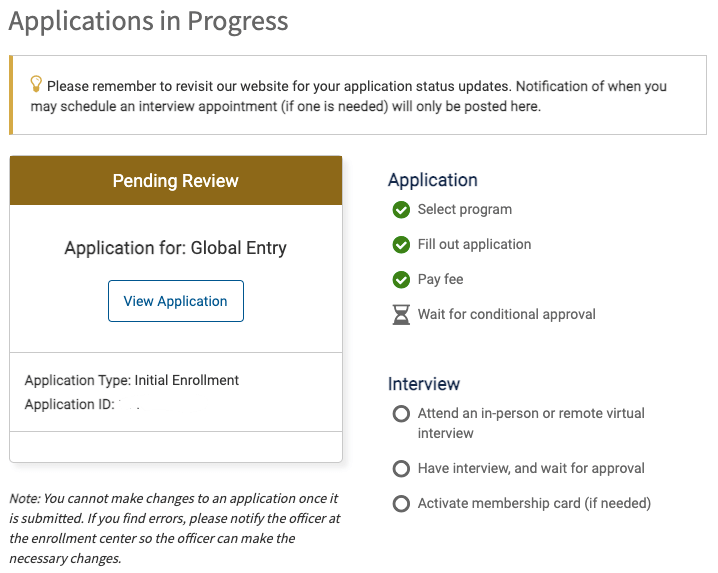Click the hourglass icon for conditional approval
The width and height of the screenshot is (718, 573).
[401, 315]
